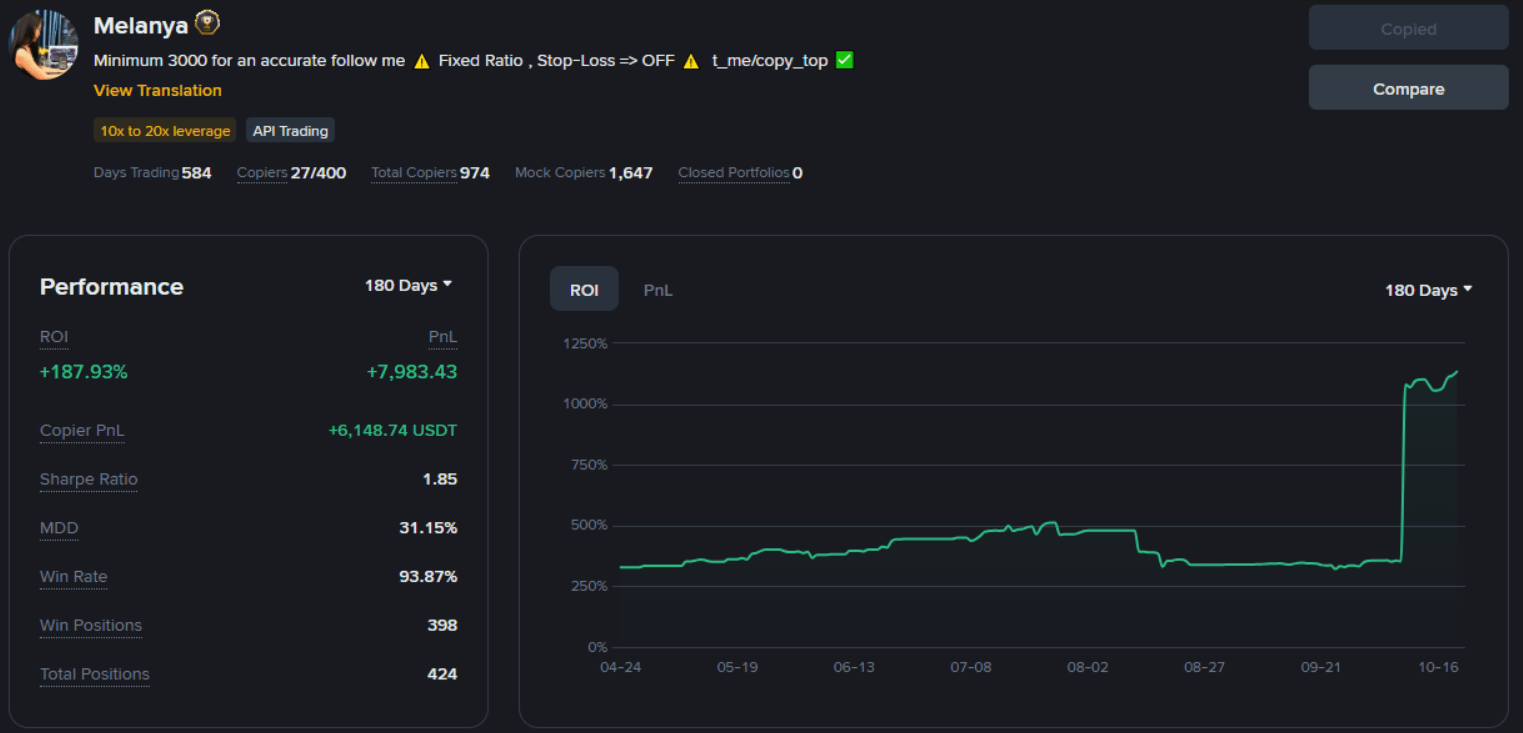Viewport: 1523px width, 733px height.
Task: Click the warning icon after Stop-Loss OFF
Action: 691,61
